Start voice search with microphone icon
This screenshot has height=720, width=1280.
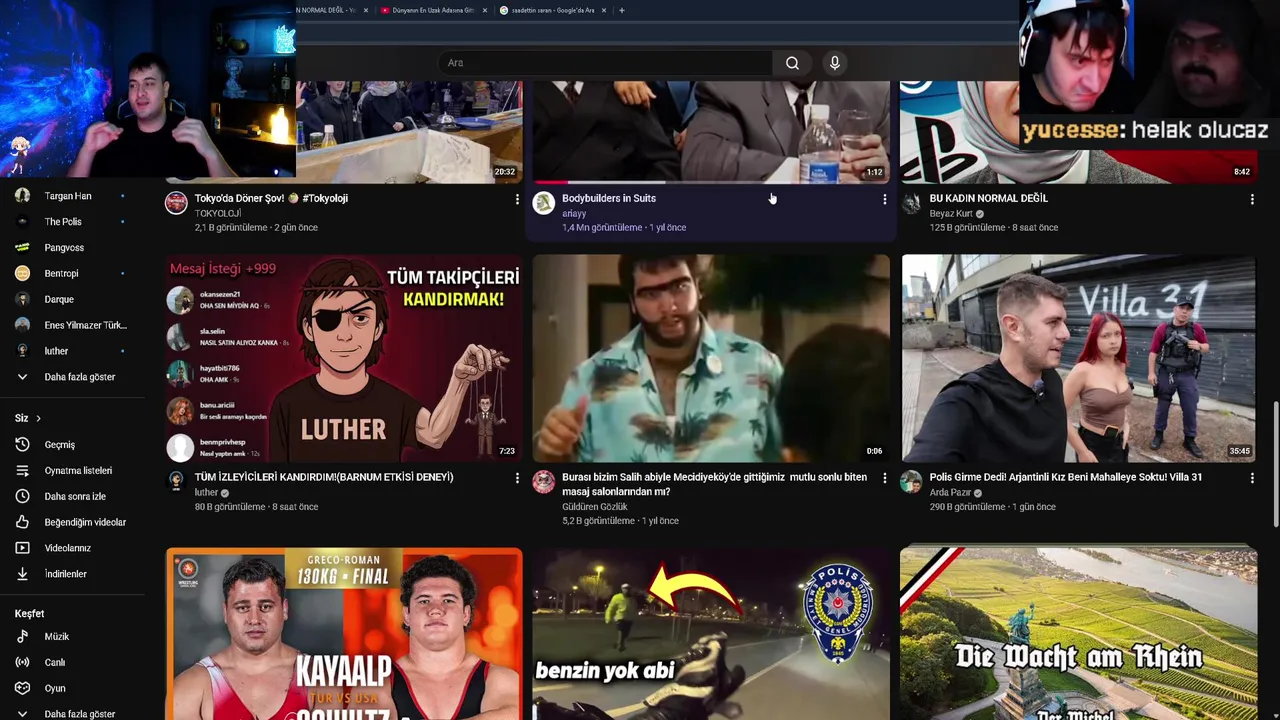pyautogui.click(x=835, y=63)
